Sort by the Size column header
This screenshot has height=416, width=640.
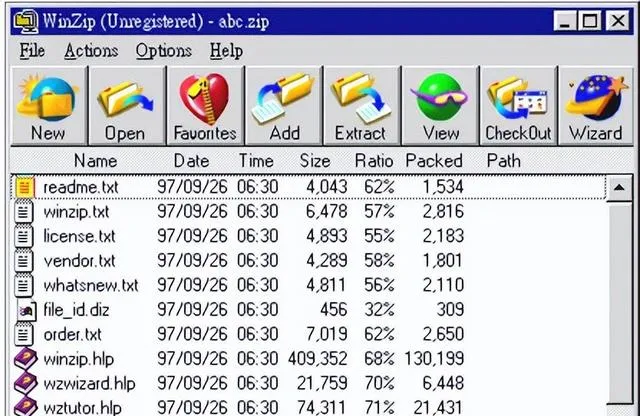tap(315, 161)
